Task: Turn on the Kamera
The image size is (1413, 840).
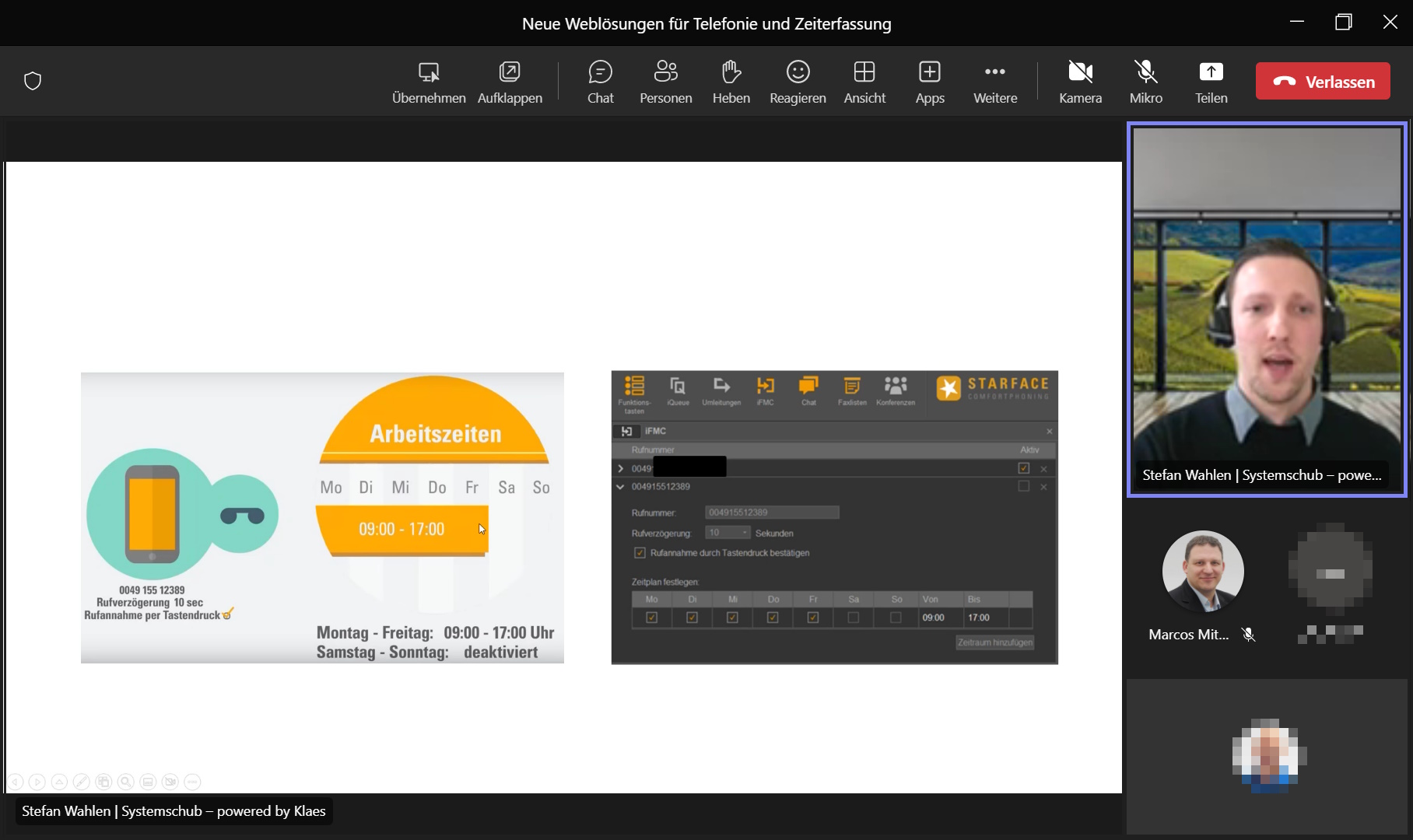Action: [x=1080, y=82]
